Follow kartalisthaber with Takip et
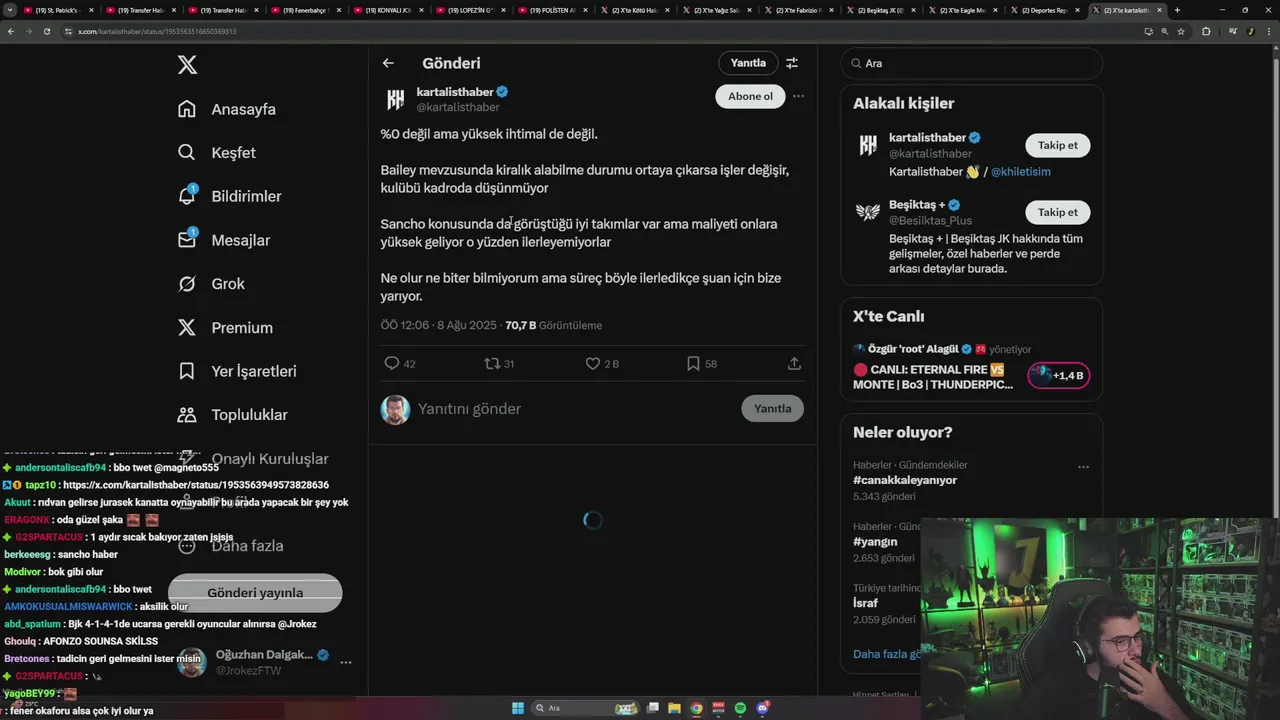The width and height of the screenshot is (1280, 720). (1058, 145)
